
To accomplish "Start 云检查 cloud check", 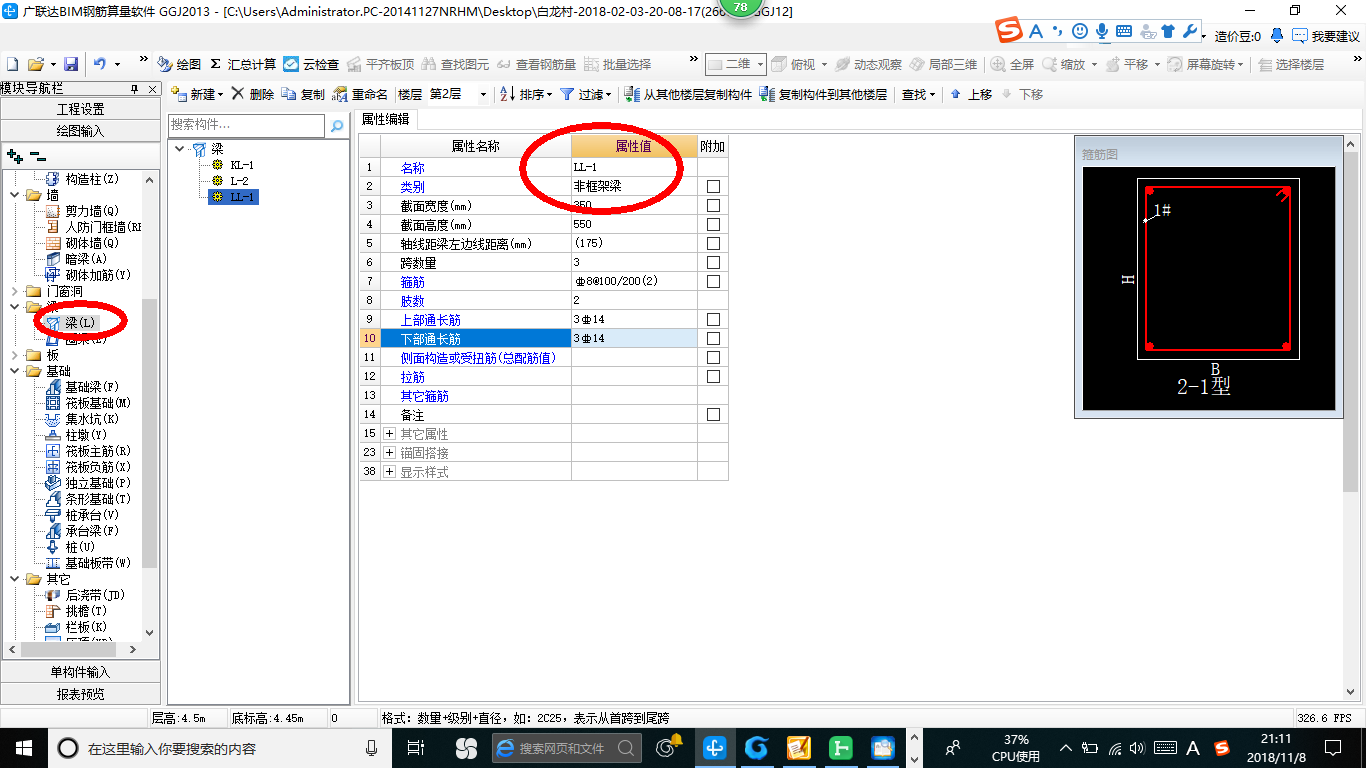I will 311,64.
